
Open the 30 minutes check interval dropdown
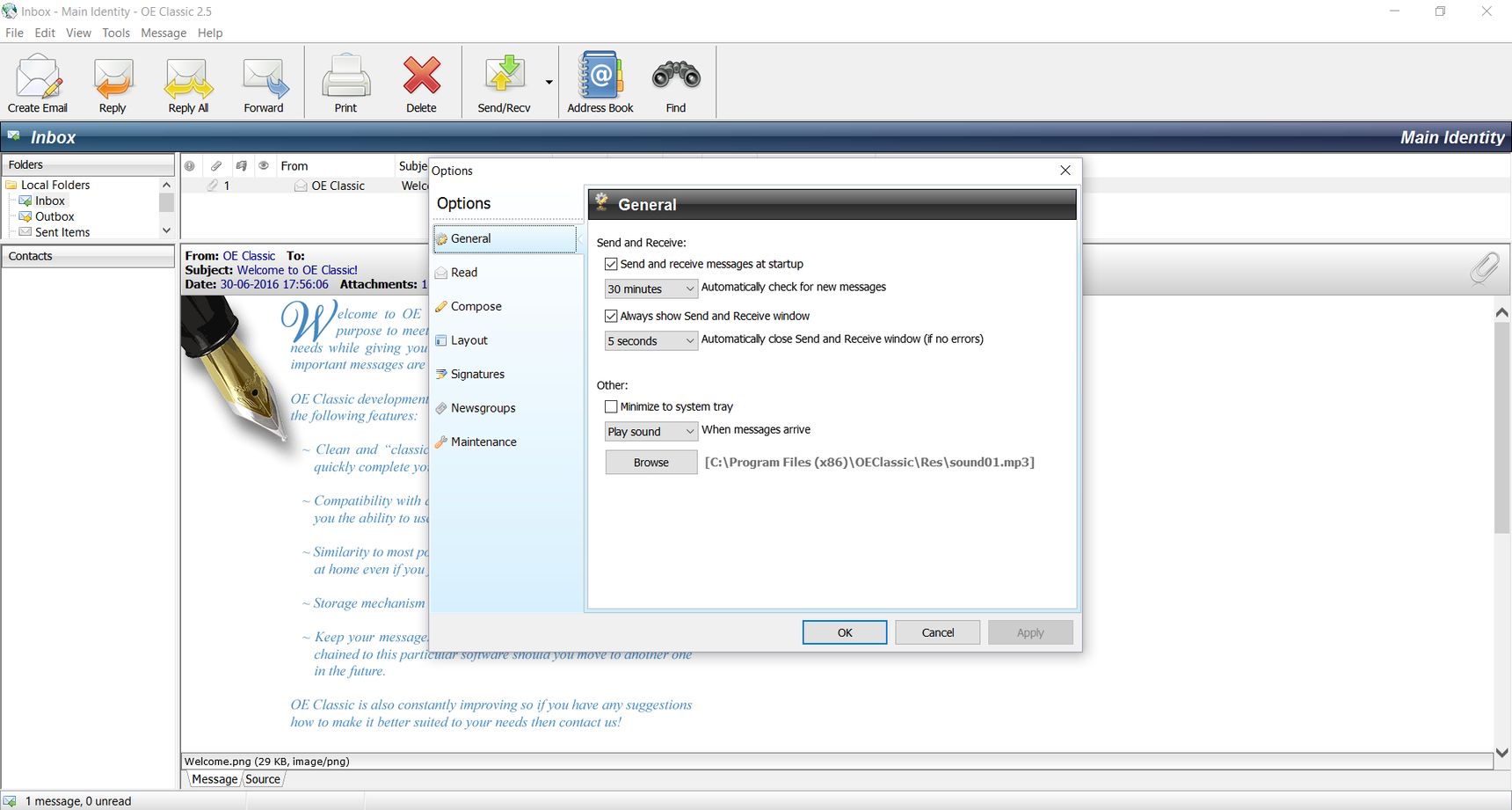pos(651,288)
